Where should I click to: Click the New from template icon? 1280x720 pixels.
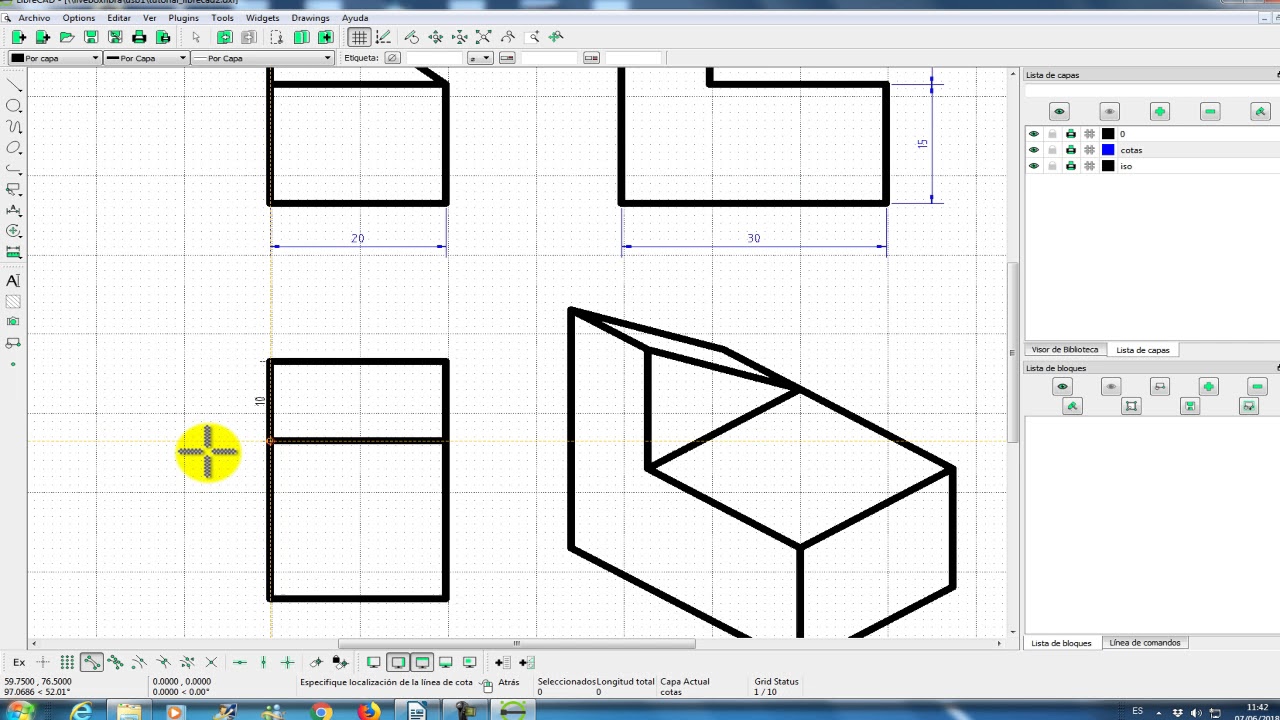42,37
